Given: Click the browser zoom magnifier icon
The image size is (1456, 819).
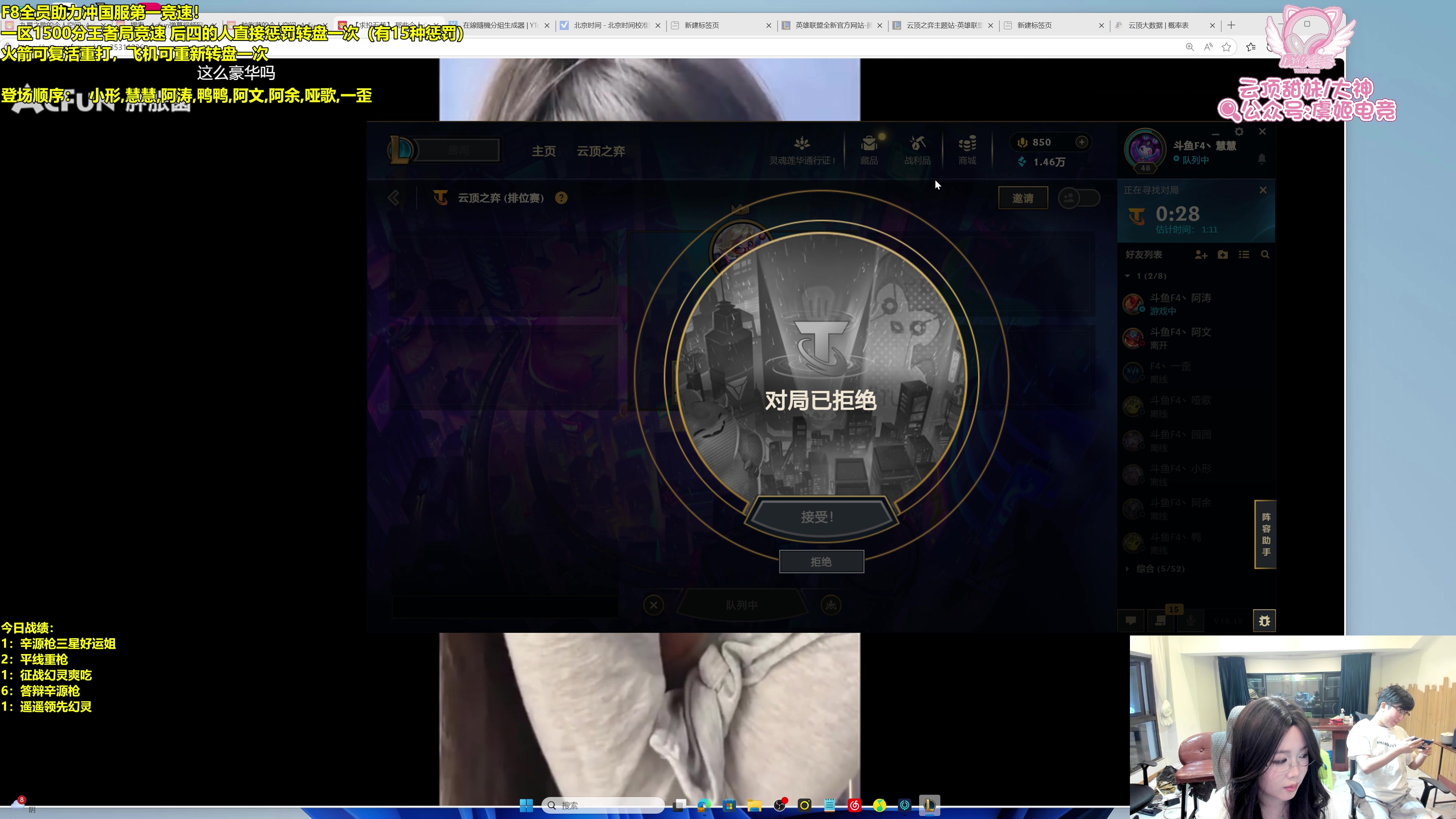Looking at the screenshot, I should pyautogui.click(x=1190, y=47).
